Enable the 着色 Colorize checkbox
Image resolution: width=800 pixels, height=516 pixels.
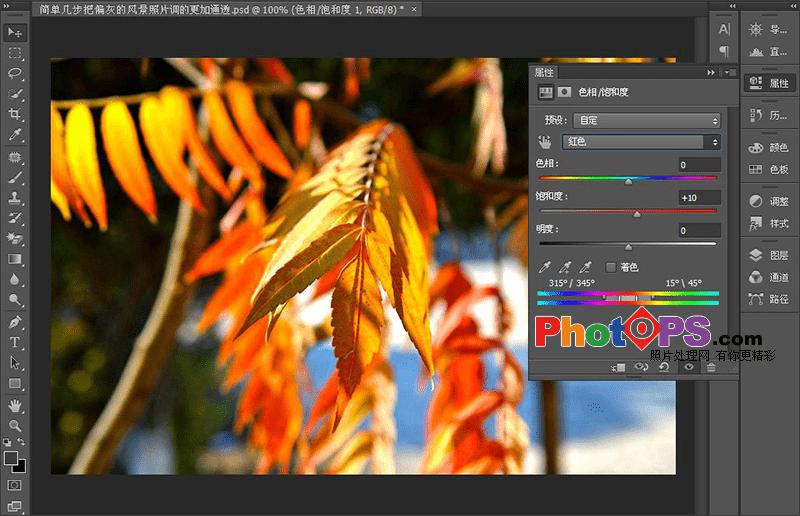click(x=611, y=267)
